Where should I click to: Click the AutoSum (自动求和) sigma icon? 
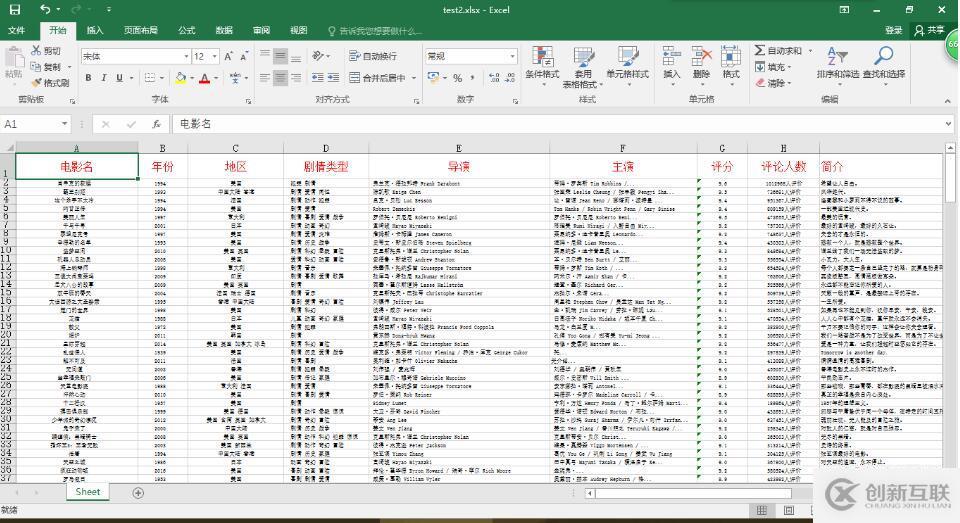click(760, 51)
